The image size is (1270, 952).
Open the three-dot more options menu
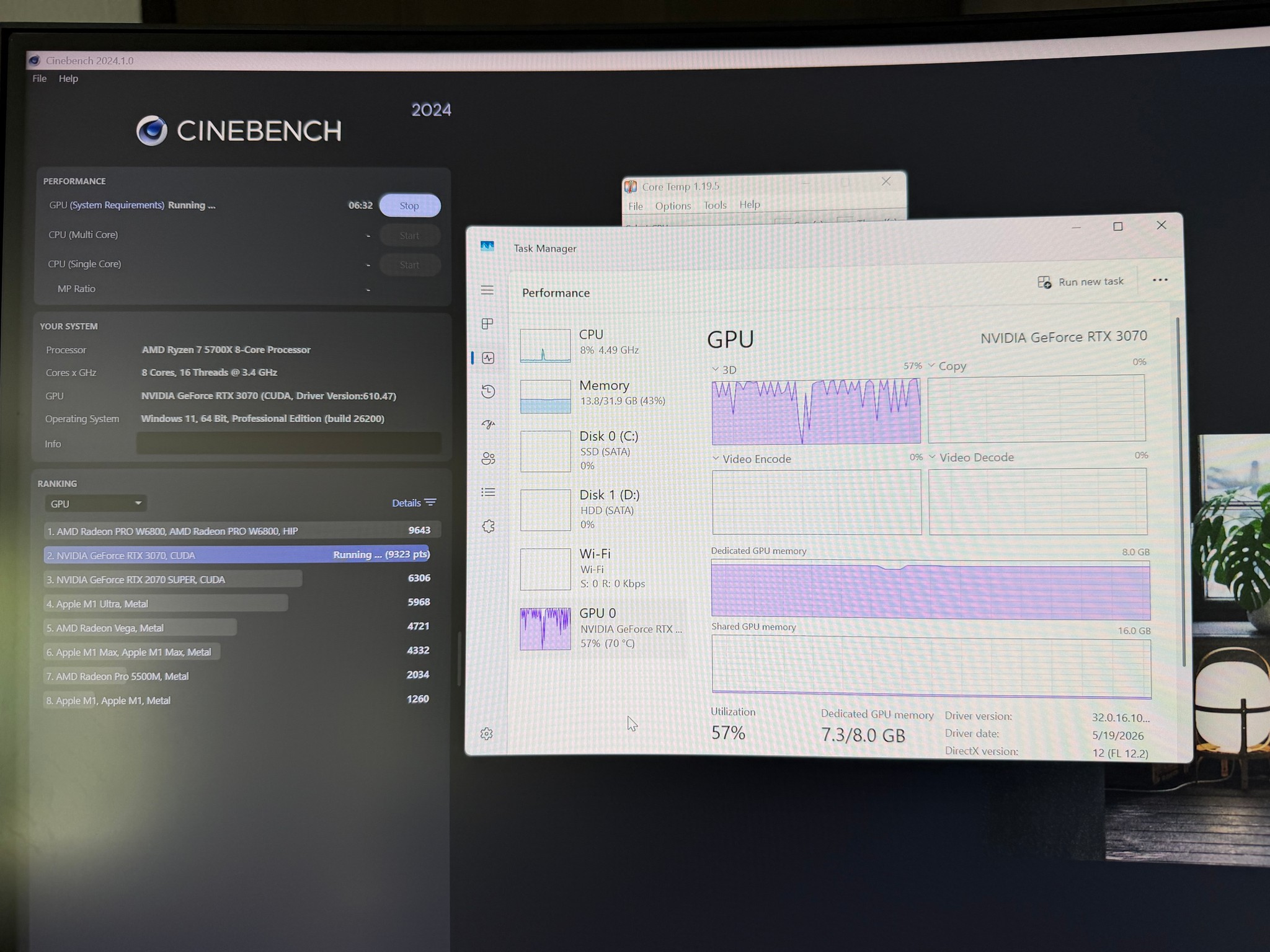pos(1160,280)
